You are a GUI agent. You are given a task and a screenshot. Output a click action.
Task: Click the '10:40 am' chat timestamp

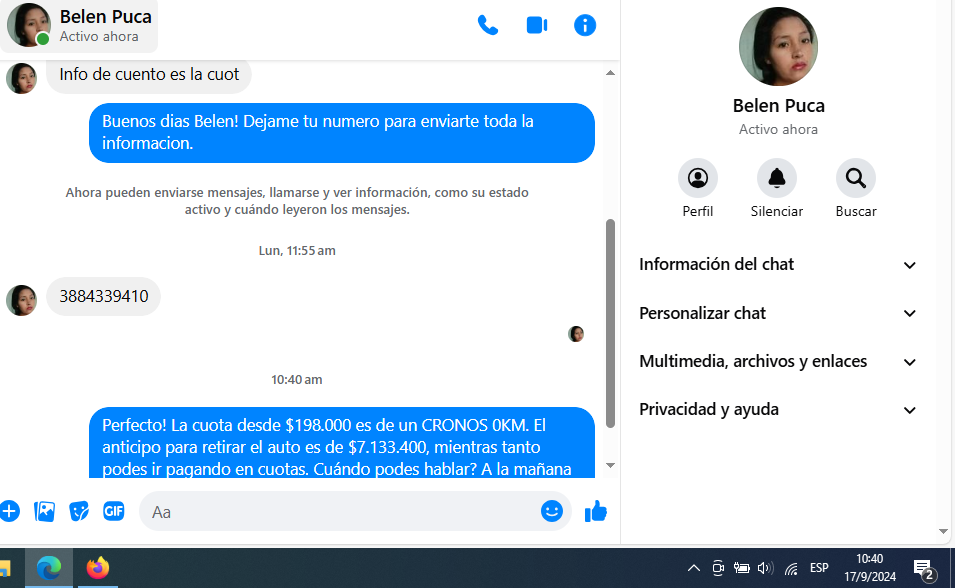[297, 380]
